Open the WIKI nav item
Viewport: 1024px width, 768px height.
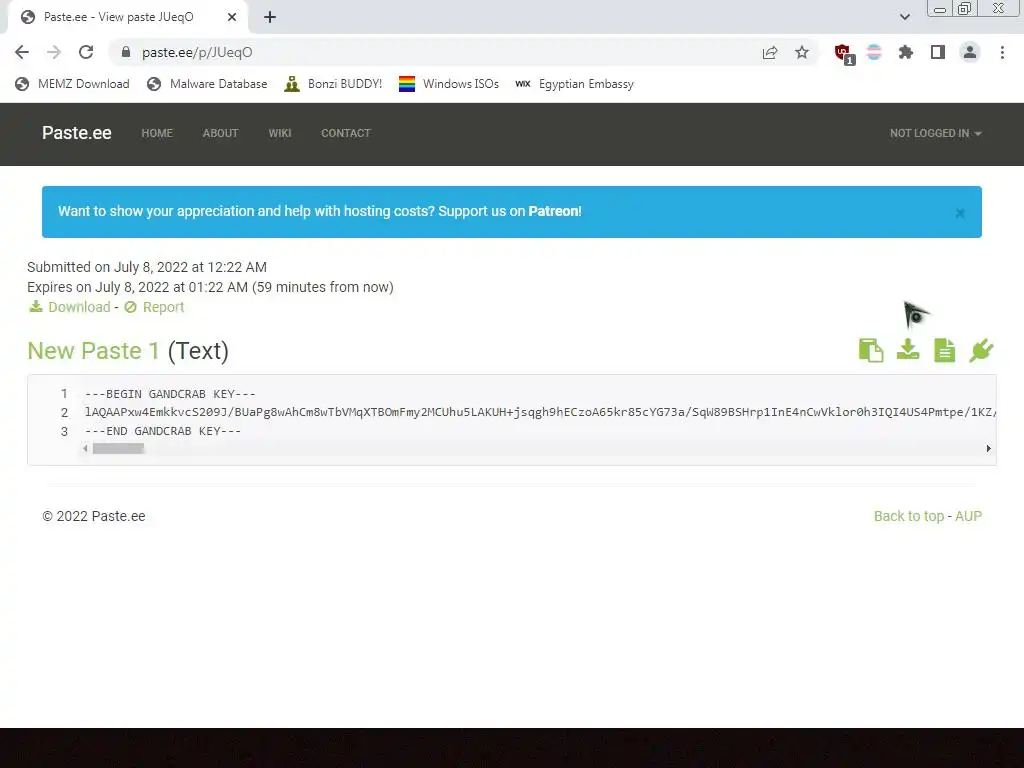(280, 133)
